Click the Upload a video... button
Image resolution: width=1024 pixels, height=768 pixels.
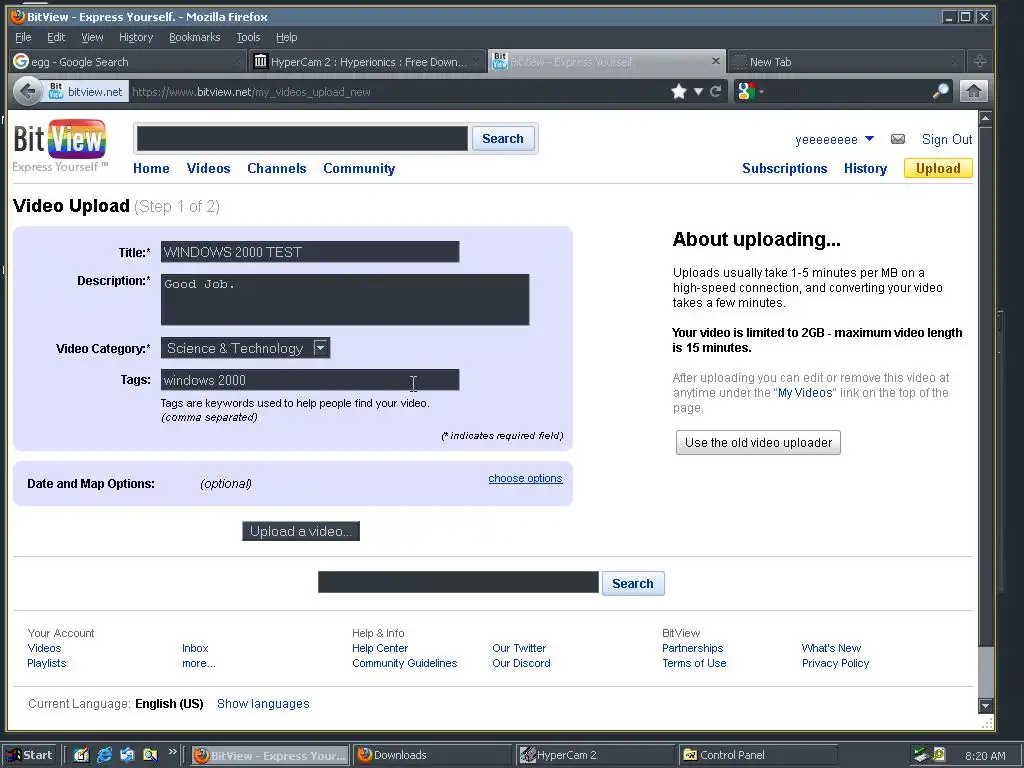301,531
